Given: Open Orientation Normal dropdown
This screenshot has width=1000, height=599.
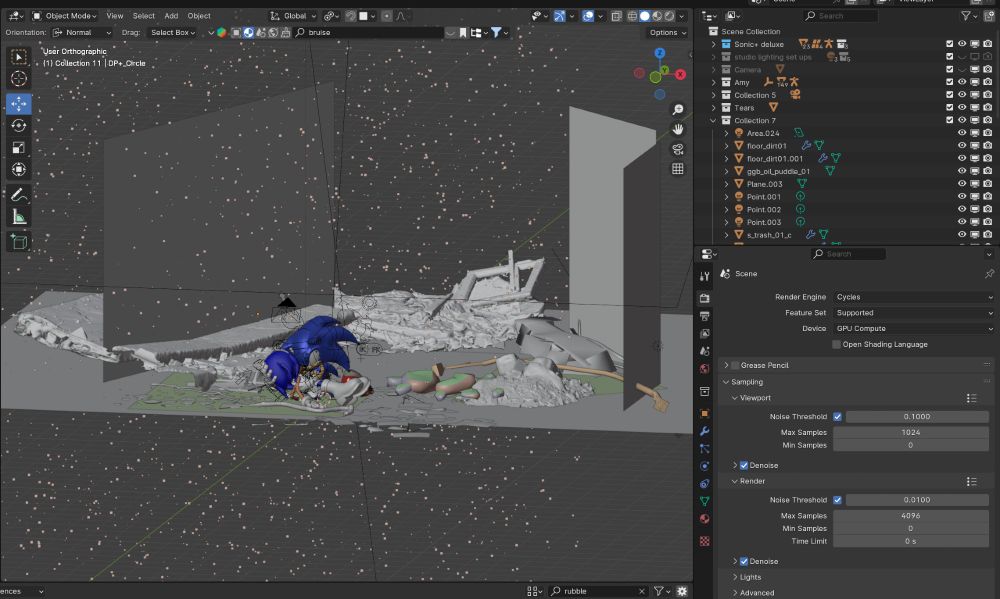Looking at the screenshot, I should coord(82,33).
